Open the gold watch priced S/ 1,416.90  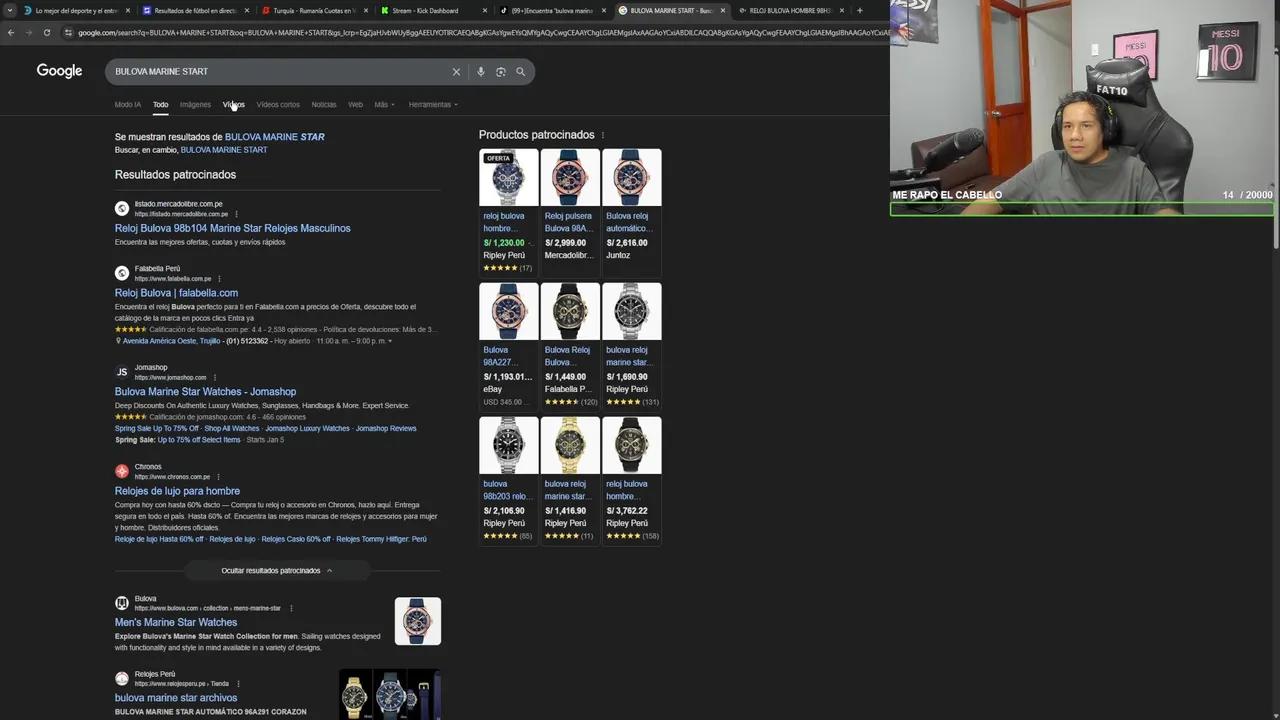(x=570, y=479)
